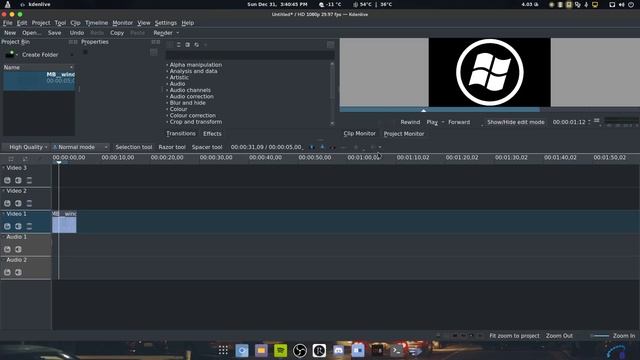The image size is (640, 360).
Task: Lock the Audio 2 track
Action: click(x=7, y=272)
